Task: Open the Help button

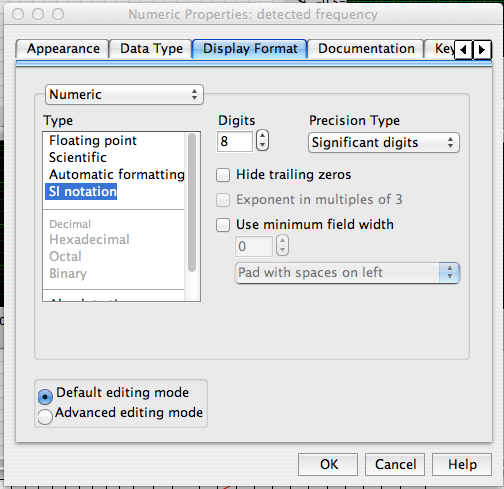Action: (x=462, y=464)
